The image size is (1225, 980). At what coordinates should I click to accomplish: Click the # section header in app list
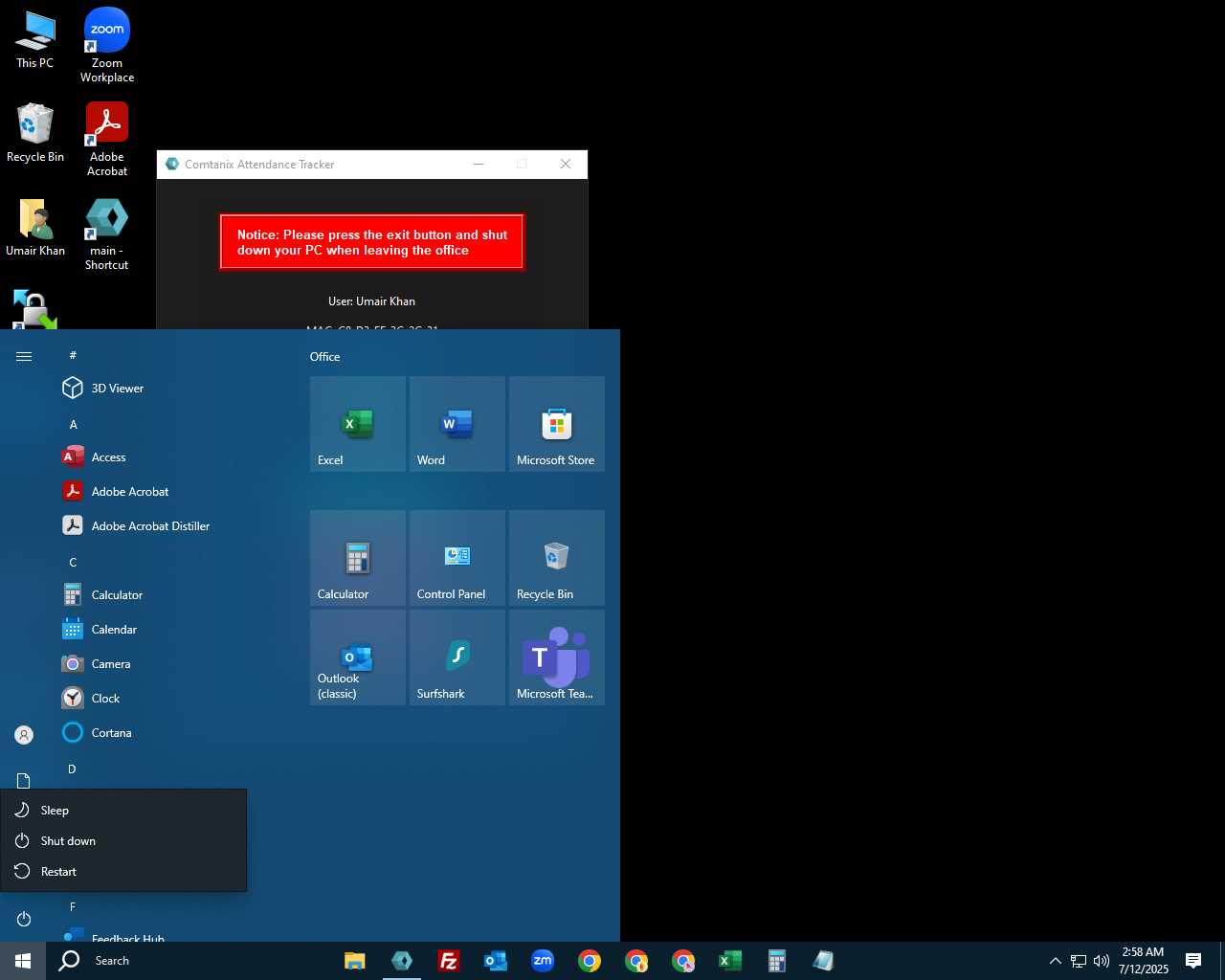(x=73, y=356)
